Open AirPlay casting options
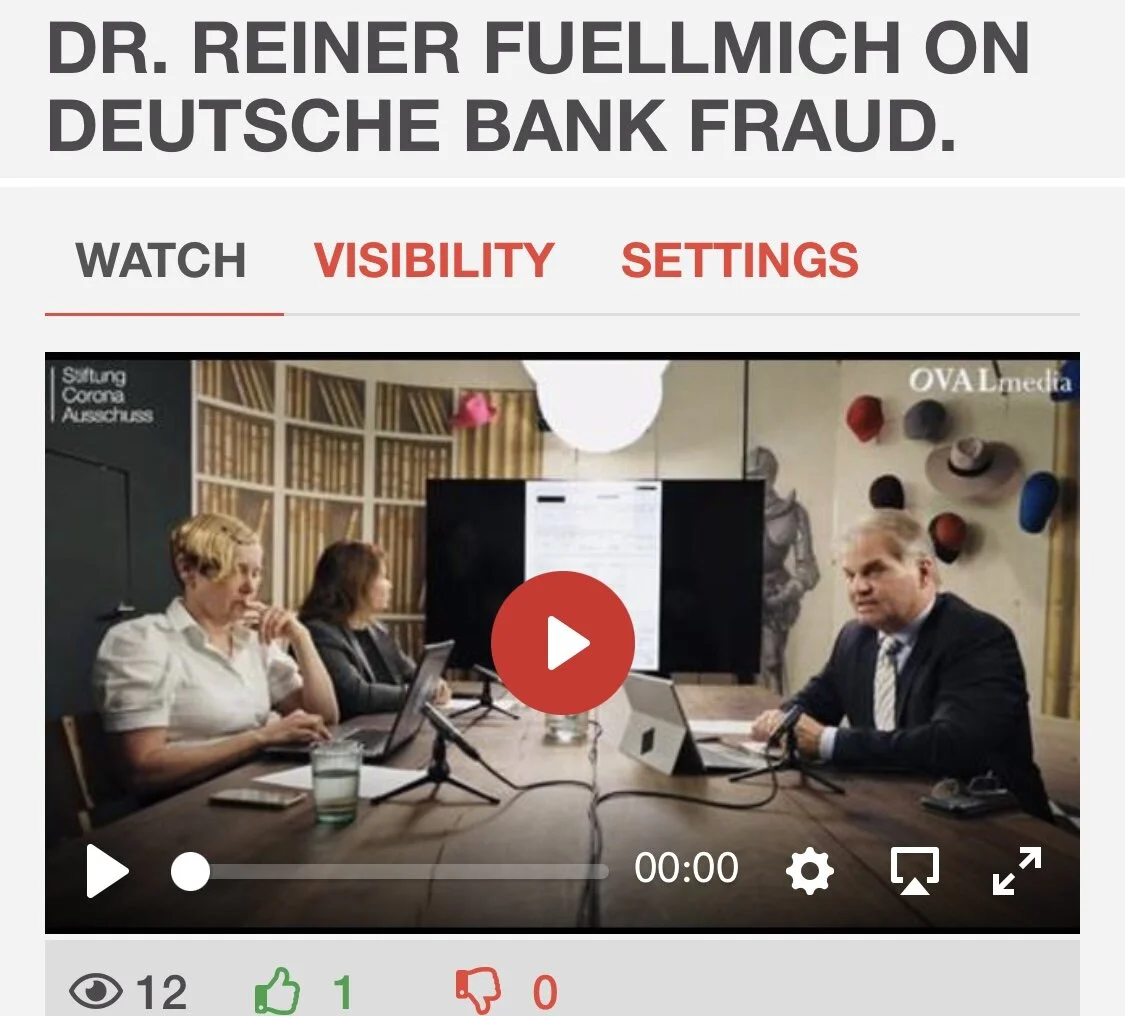 [915, 871]
